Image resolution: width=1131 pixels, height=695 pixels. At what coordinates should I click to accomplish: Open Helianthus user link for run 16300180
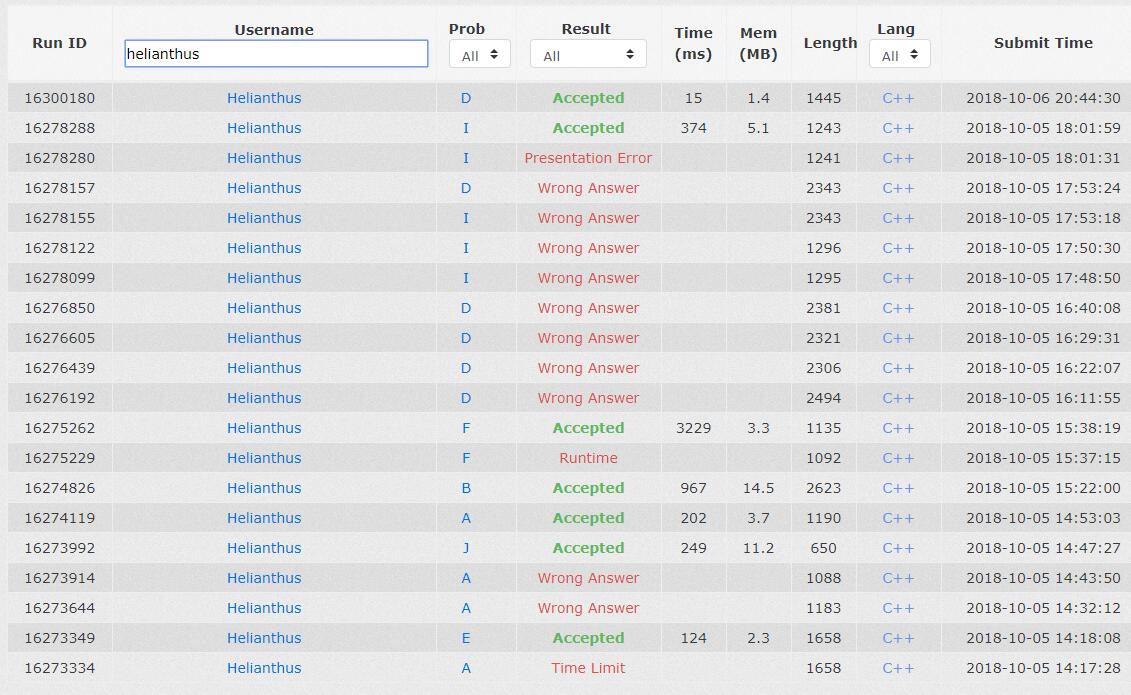coord(264,98)
